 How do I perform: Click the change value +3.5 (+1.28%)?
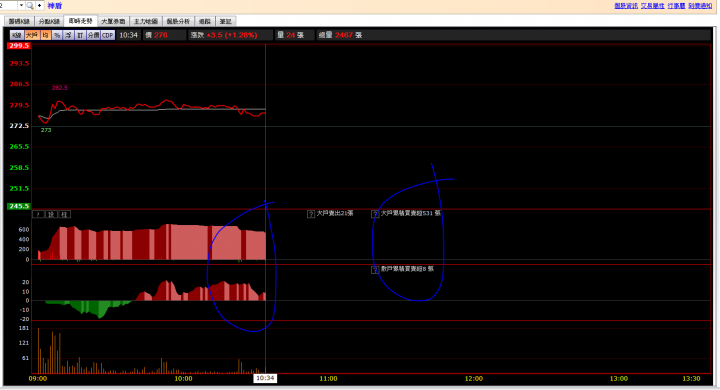pos(231,35)
